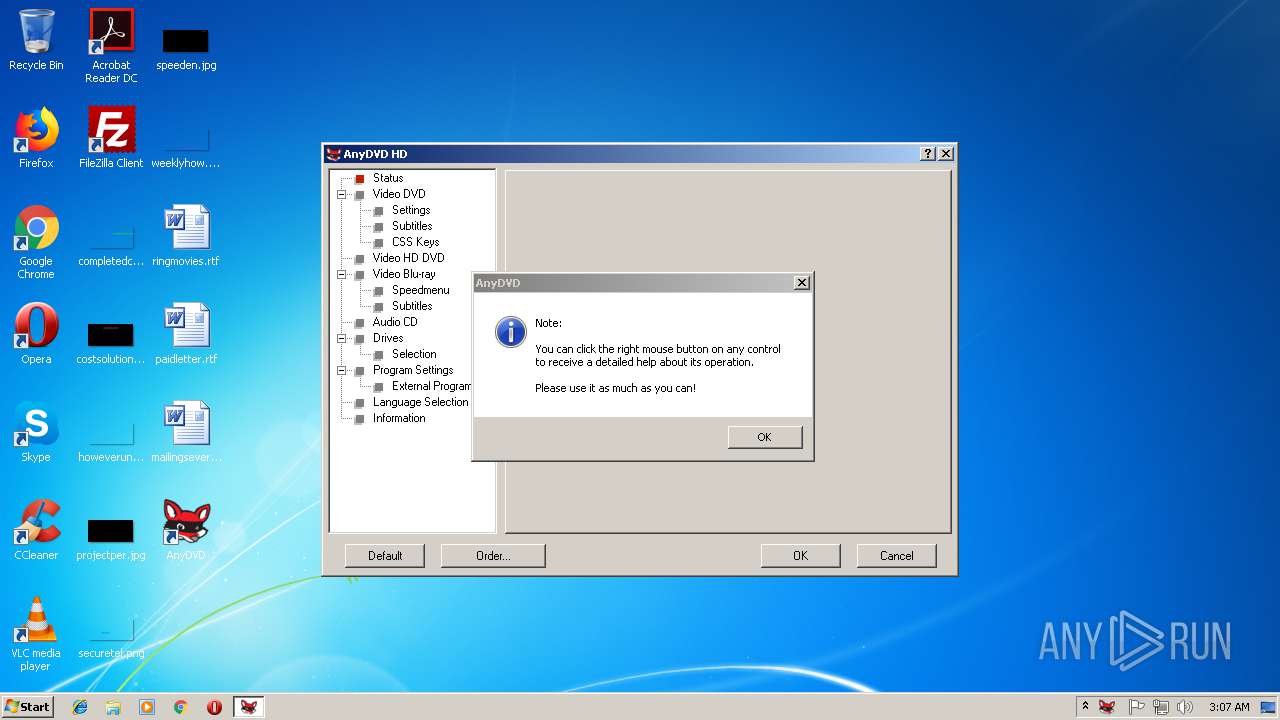Select Status in the settings tree

pos(388,178)
